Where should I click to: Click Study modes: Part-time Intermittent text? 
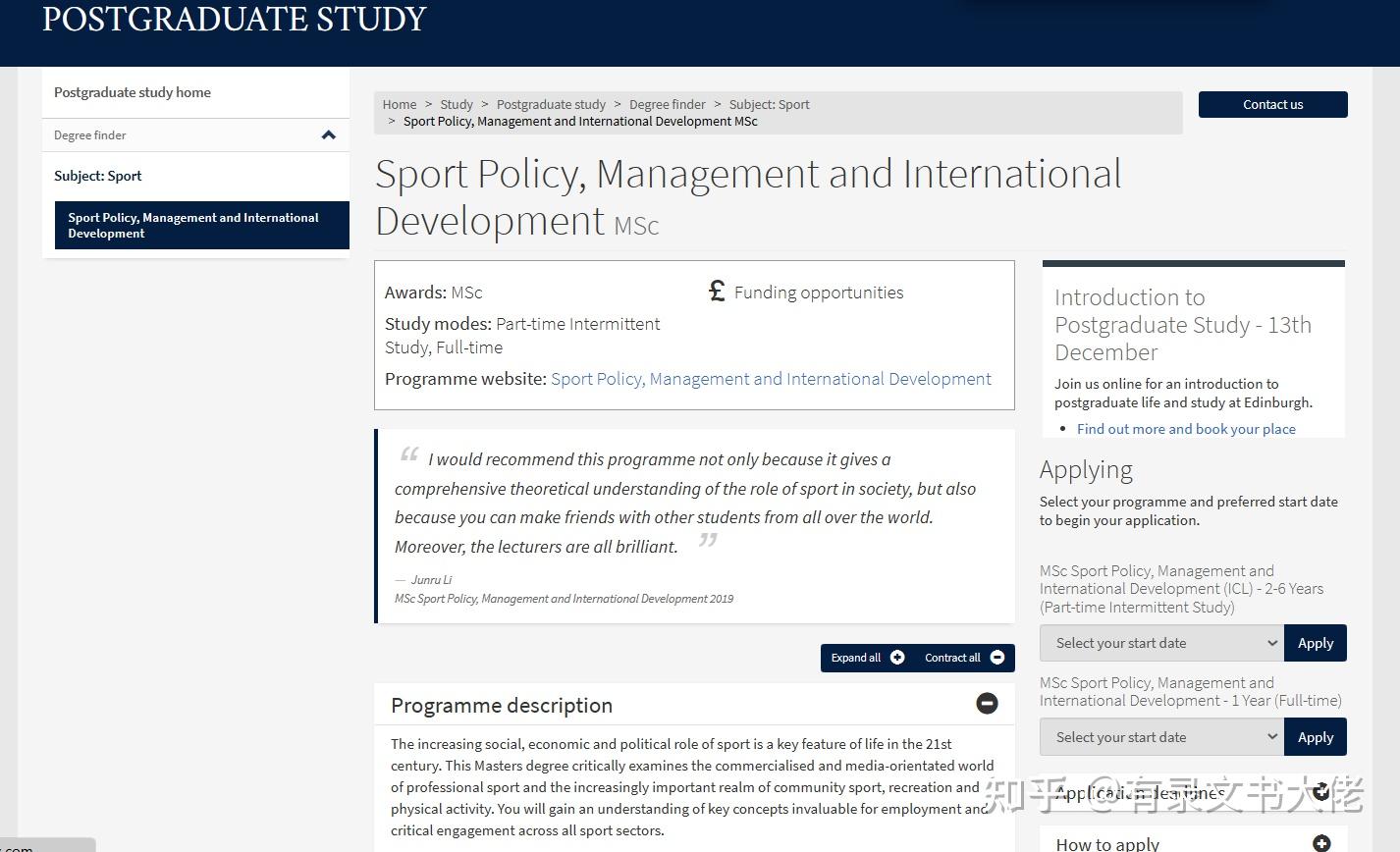pos(522,336)
